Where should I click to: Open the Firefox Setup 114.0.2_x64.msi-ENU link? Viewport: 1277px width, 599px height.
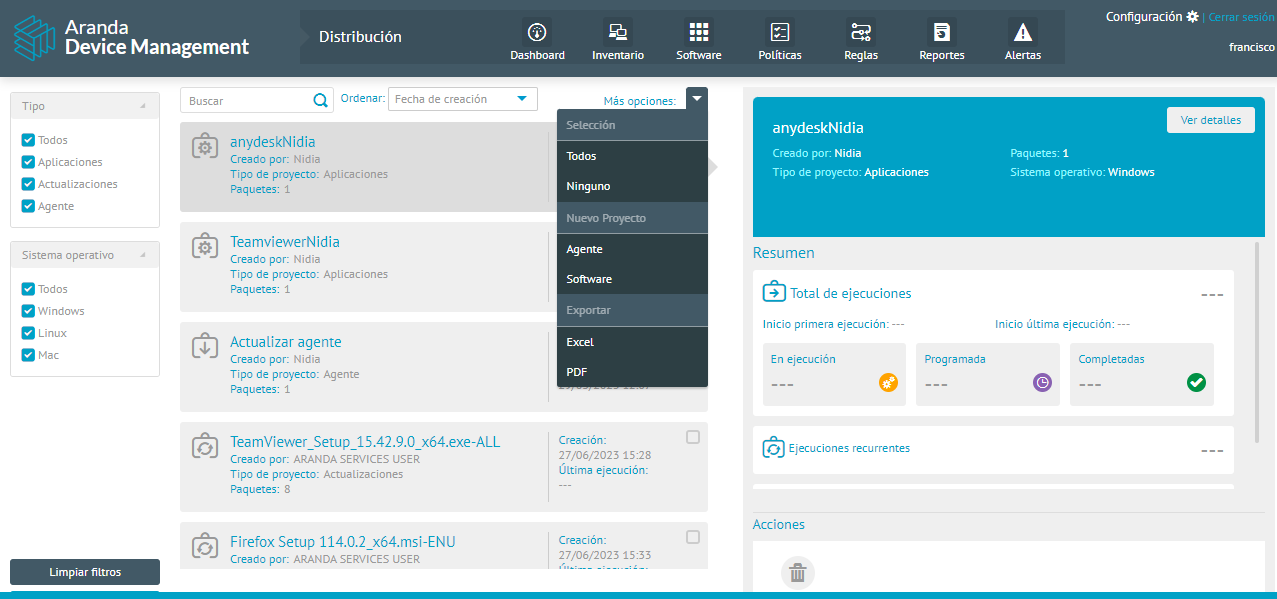(343, 542)
